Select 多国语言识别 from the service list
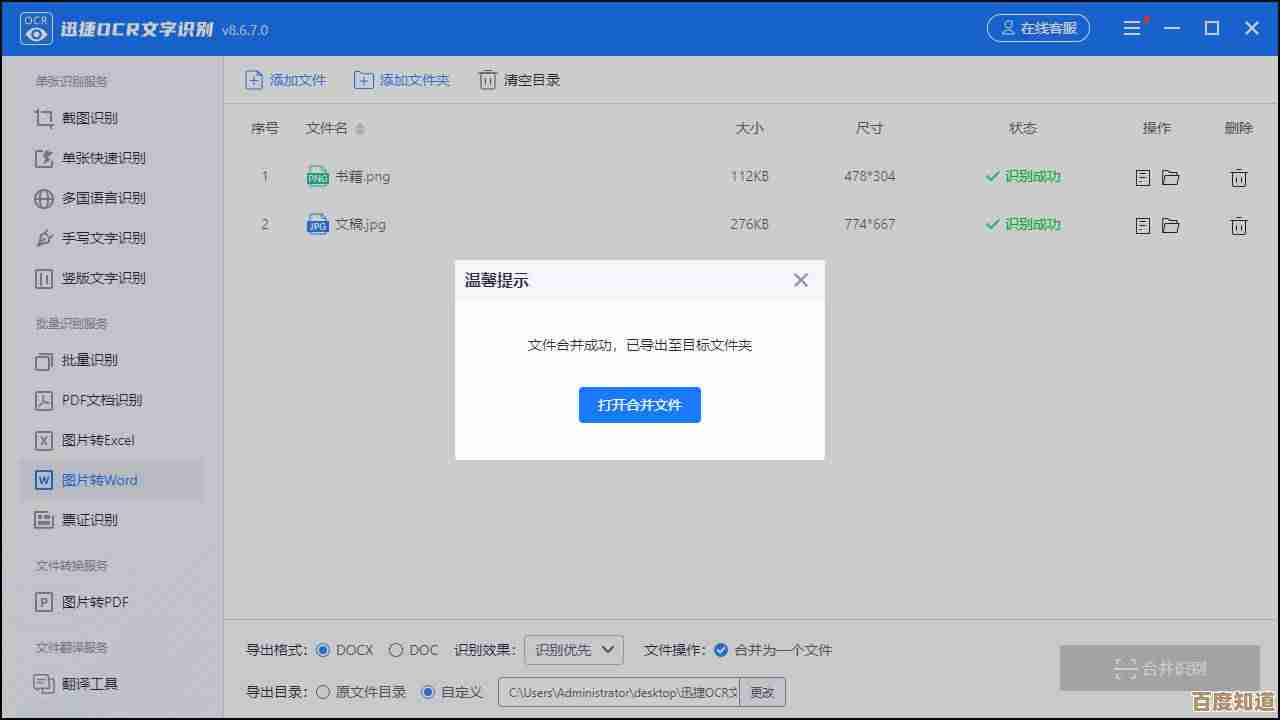This screenshot has height=720, width=1280. pos(96,198)
